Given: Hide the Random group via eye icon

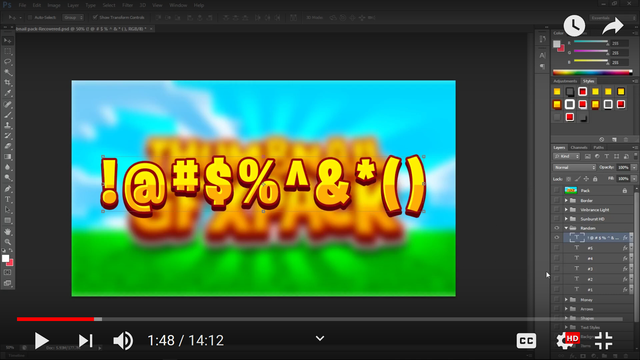Looking at the screenshot, I should click(556, 228).
